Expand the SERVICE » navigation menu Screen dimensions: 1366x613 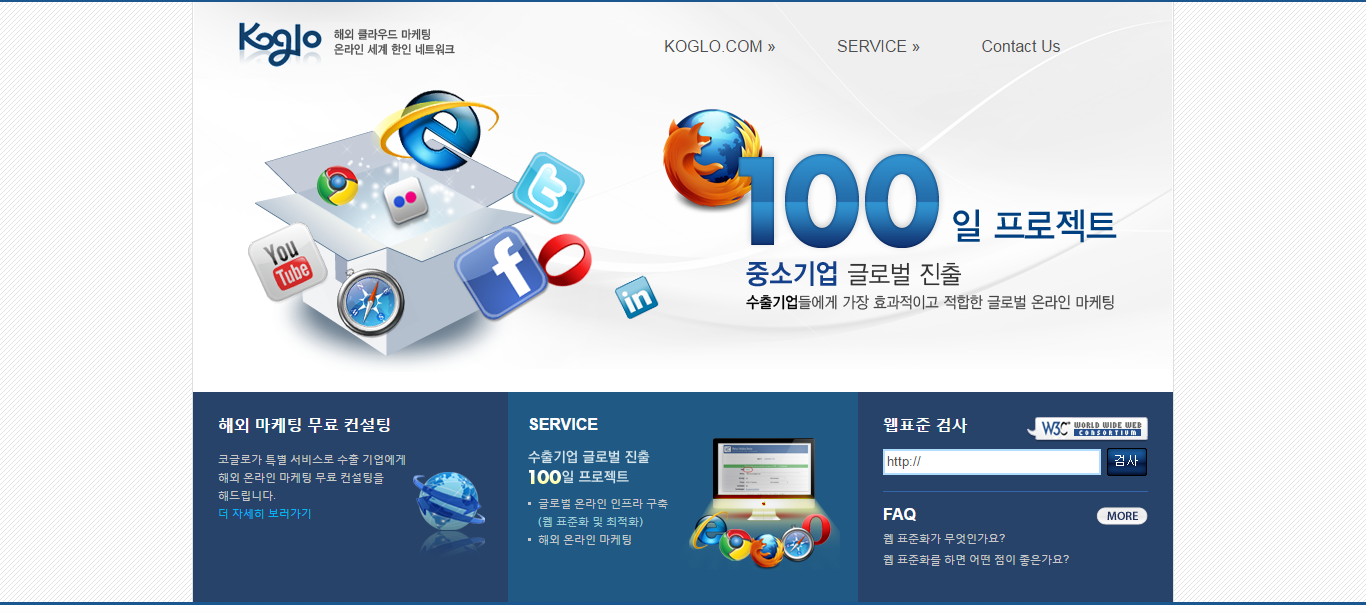point(878,47)
